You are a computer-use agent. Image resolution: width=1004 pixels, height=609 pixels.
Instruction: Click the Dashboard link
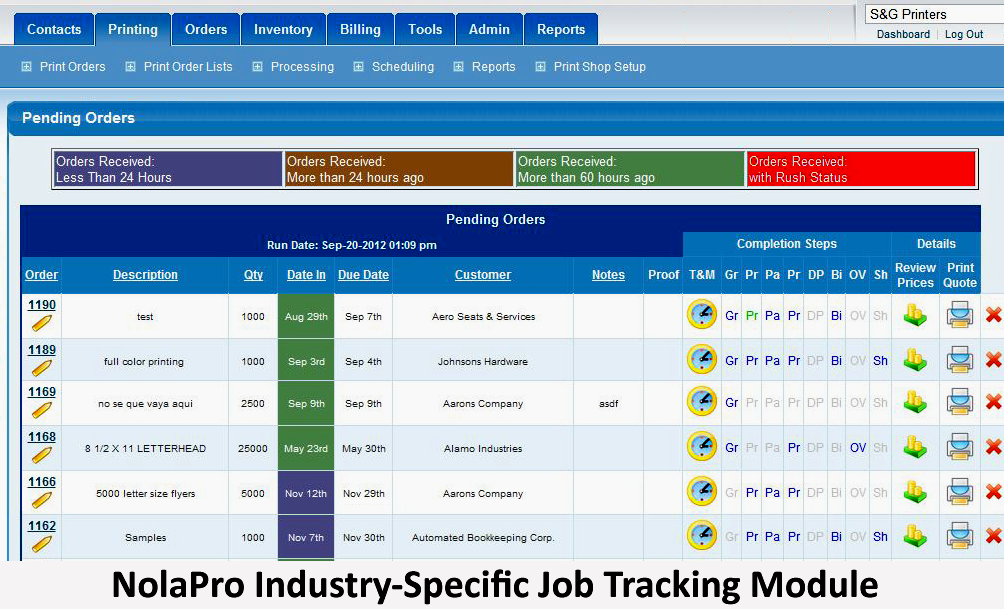[903, 34]
